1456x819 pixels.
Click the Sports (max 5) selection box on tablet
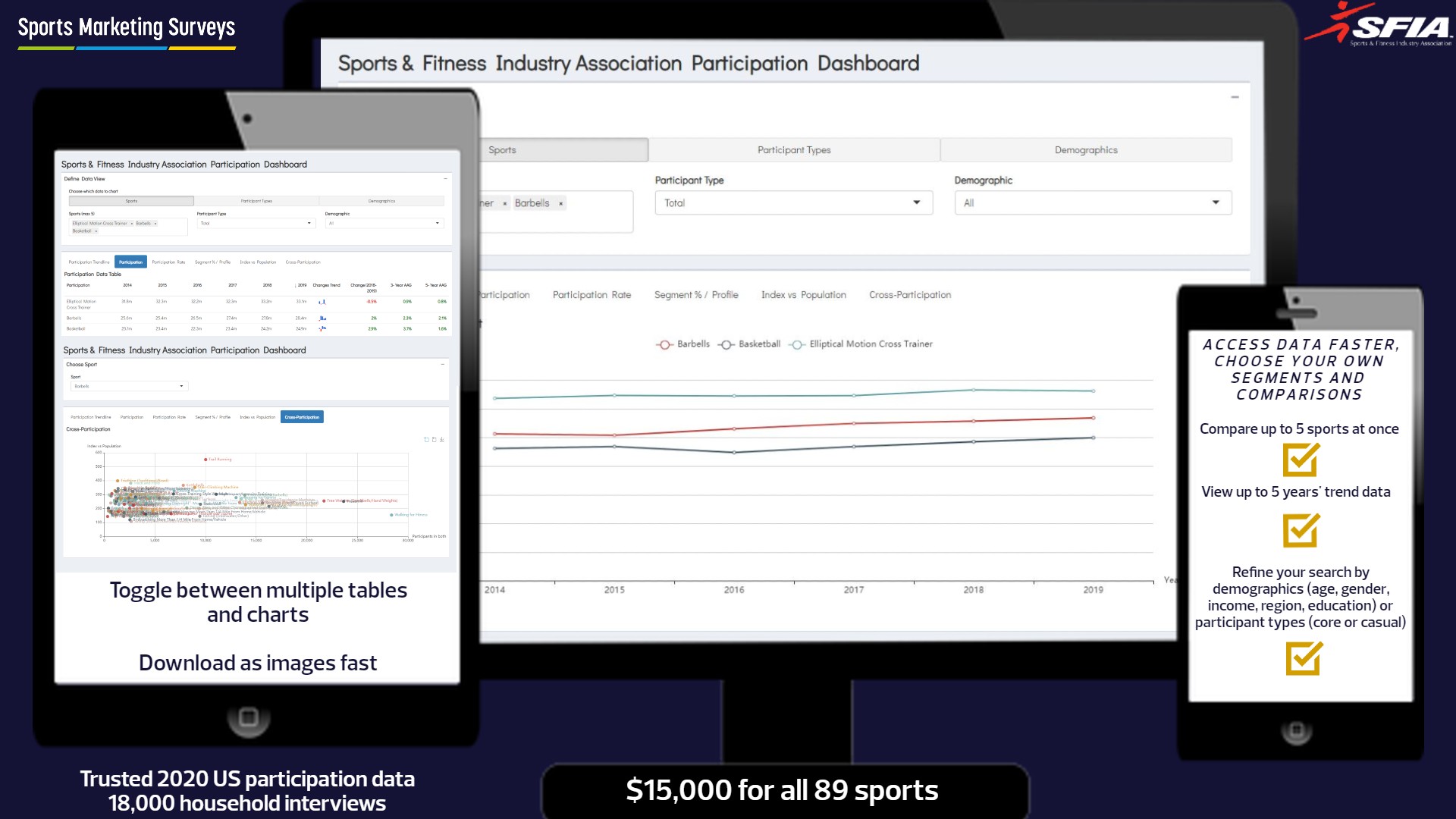click(128, 227)
